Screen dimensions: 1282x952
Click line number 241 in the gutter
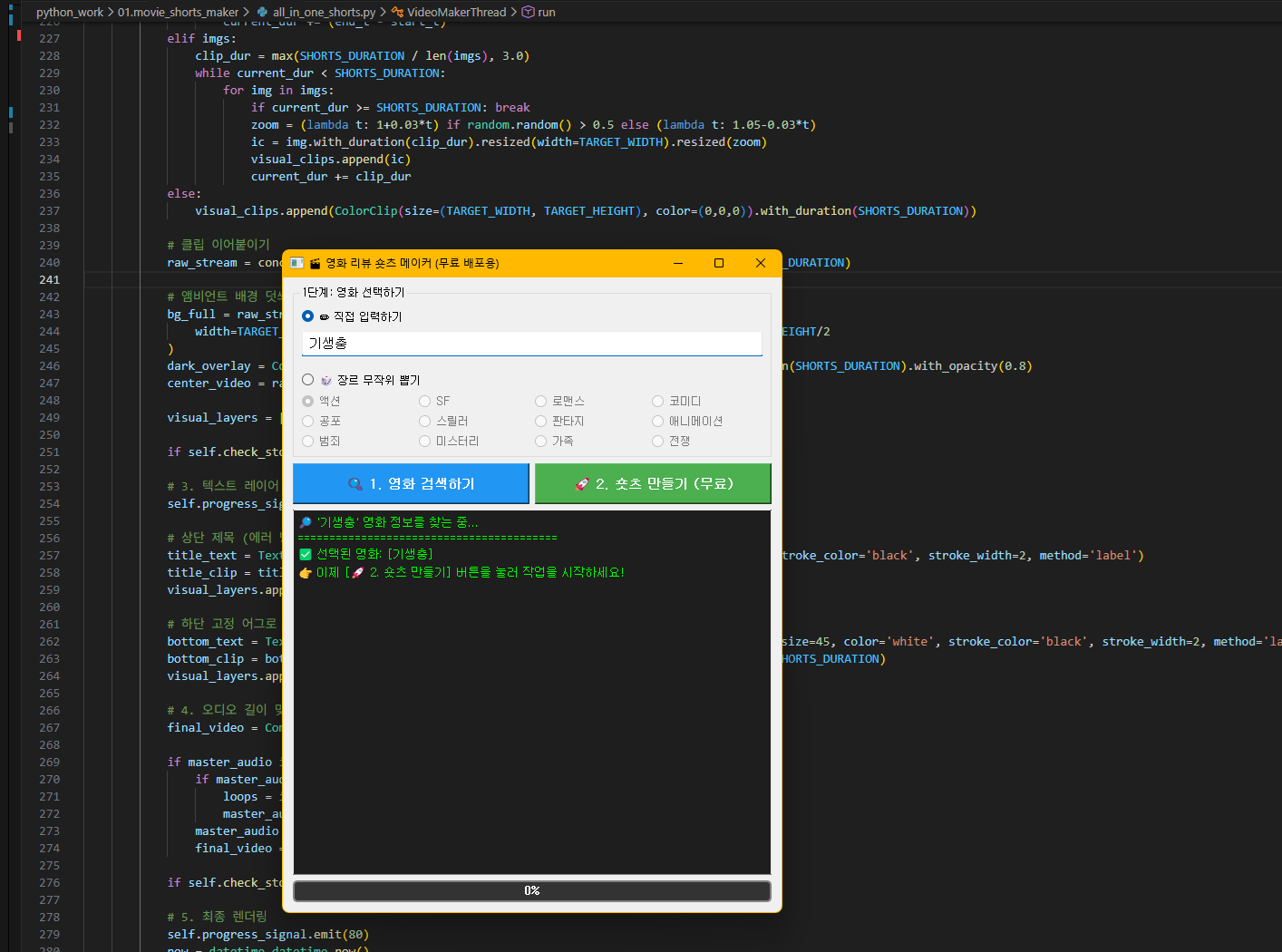pos(49,280)
